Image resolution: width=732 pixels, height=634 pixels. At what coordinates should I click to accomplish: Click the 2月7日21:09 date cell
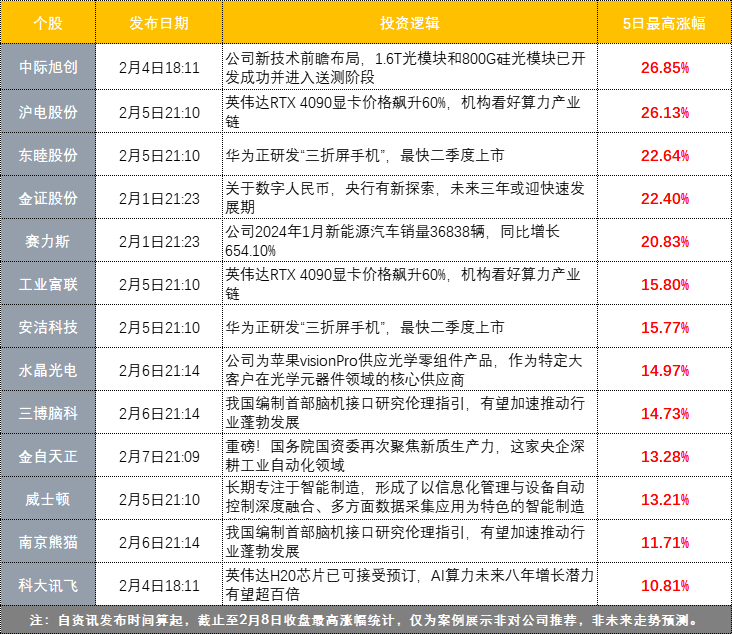click(159, 456)
